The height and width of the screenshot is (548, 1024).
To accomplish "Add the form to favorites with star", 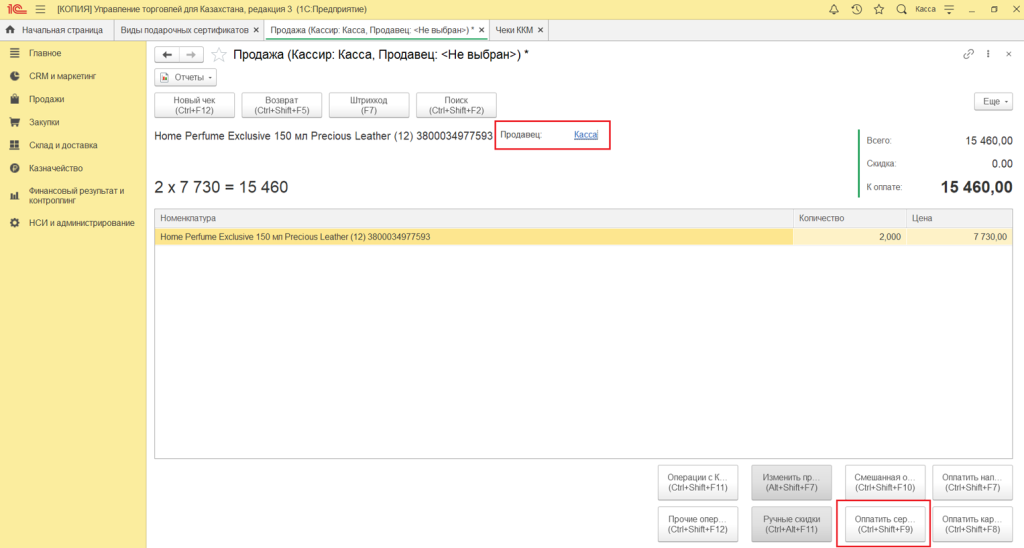I will pyautogui.click(x=219, y=55).
